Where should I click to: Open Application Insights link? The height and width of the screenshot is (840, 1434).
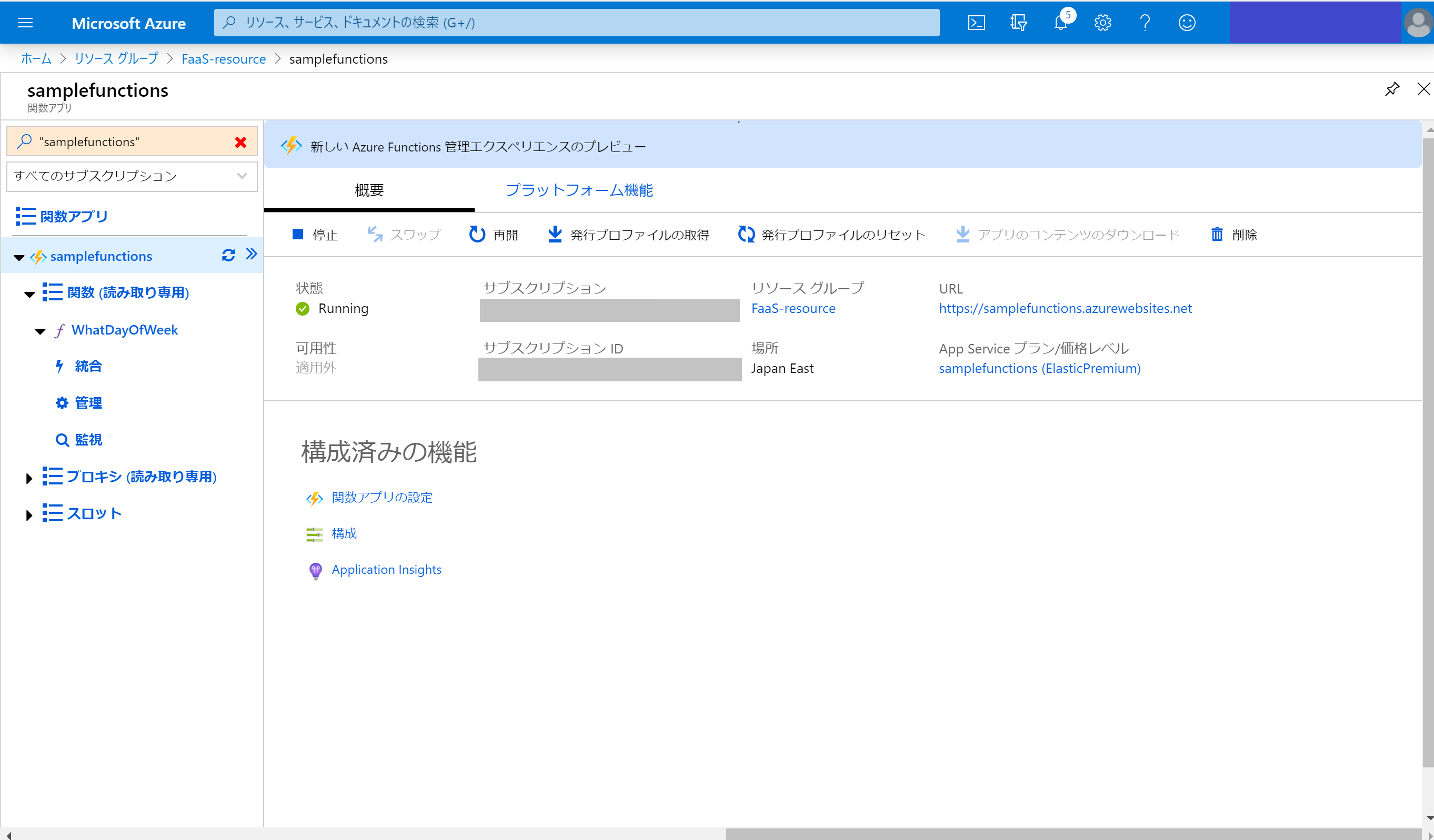pyautogui.click(x=386, y=569)
